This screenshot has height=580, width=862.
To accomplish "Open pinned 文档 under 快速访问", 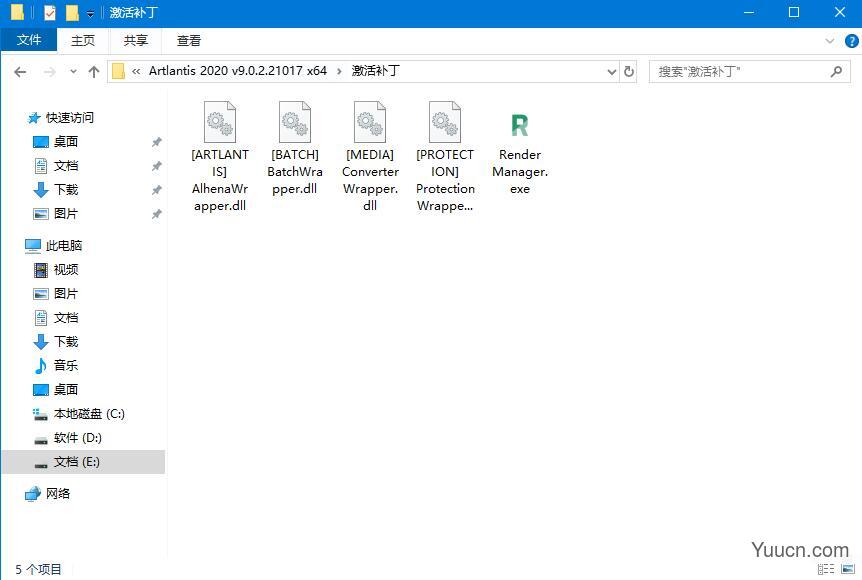I will (66, 165).
